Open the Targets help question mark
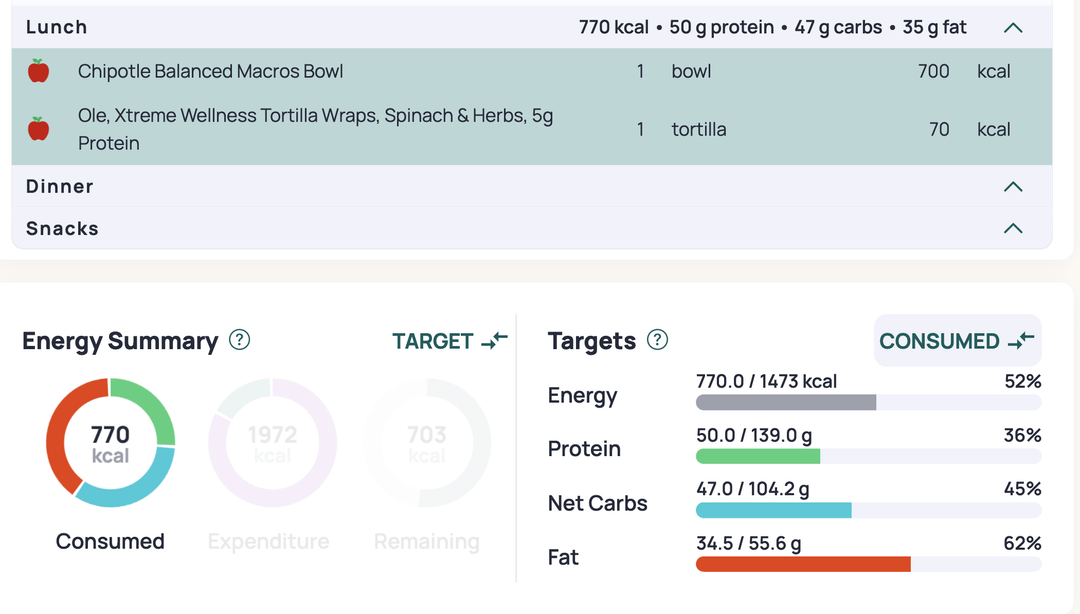This screenshot has width=1080, height=614. (657, 340)
